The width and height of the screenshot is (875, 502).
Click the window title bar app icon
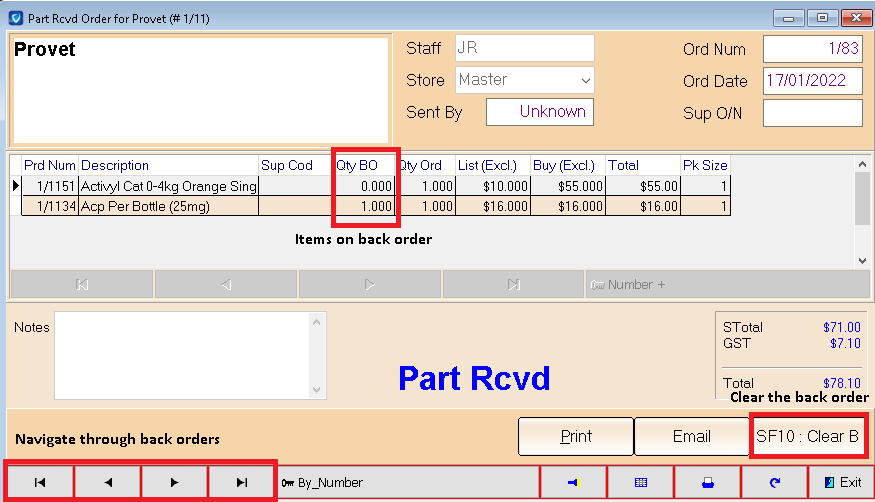[16, 18]
